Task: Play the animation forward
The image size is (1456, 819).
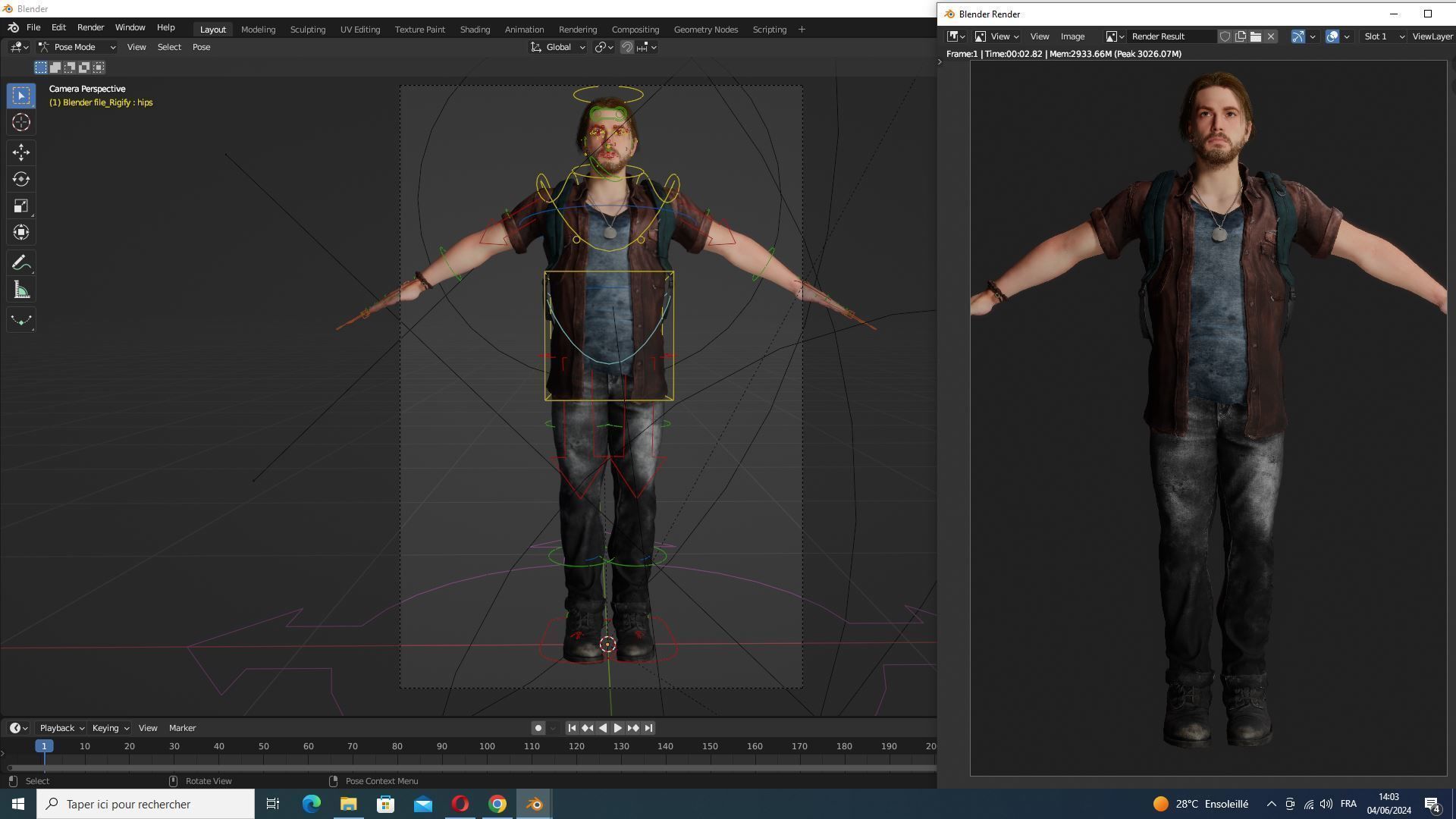Action: 617,728
